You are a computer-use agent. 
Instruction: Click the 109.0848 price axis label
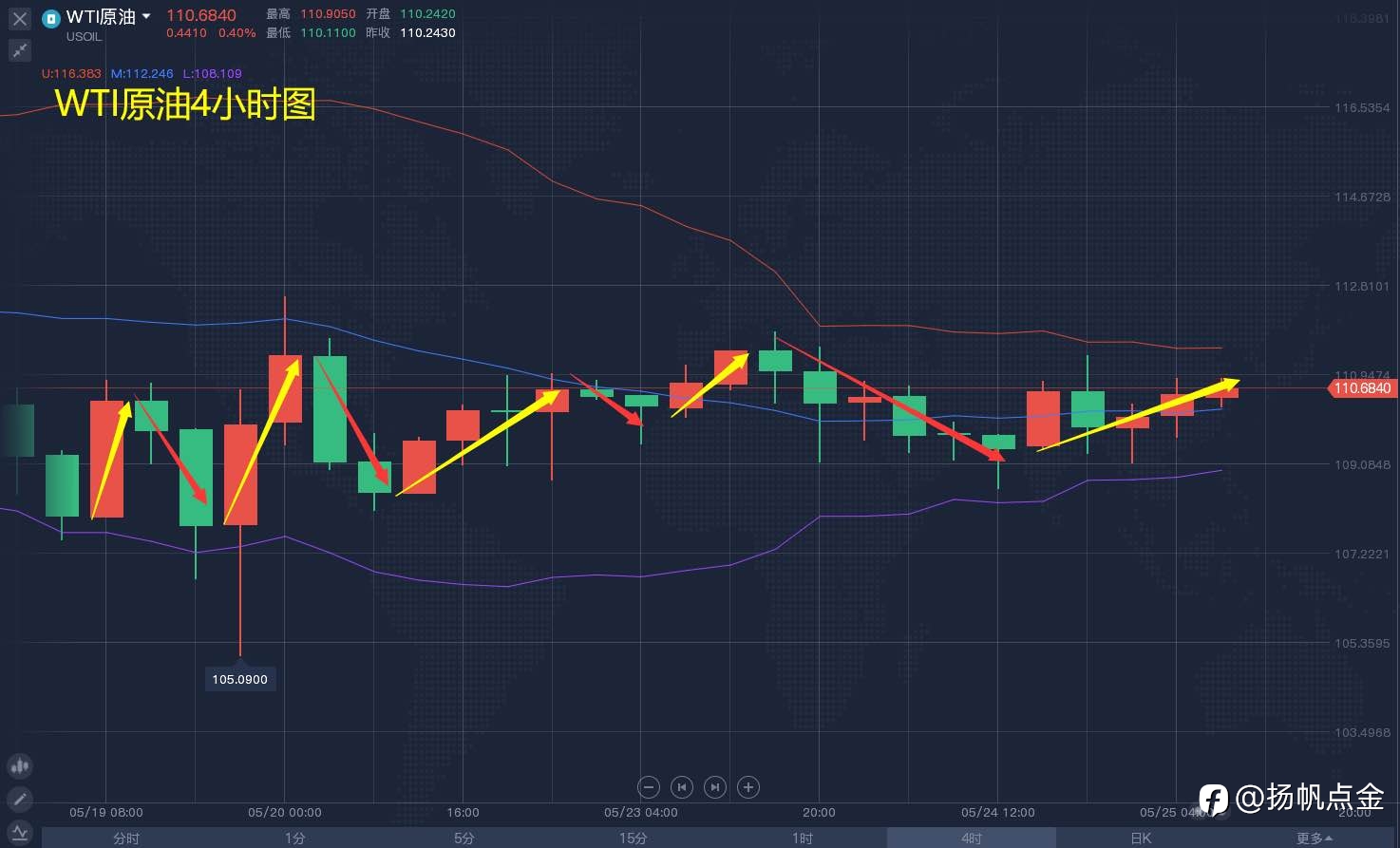(x=1362, y=464)
